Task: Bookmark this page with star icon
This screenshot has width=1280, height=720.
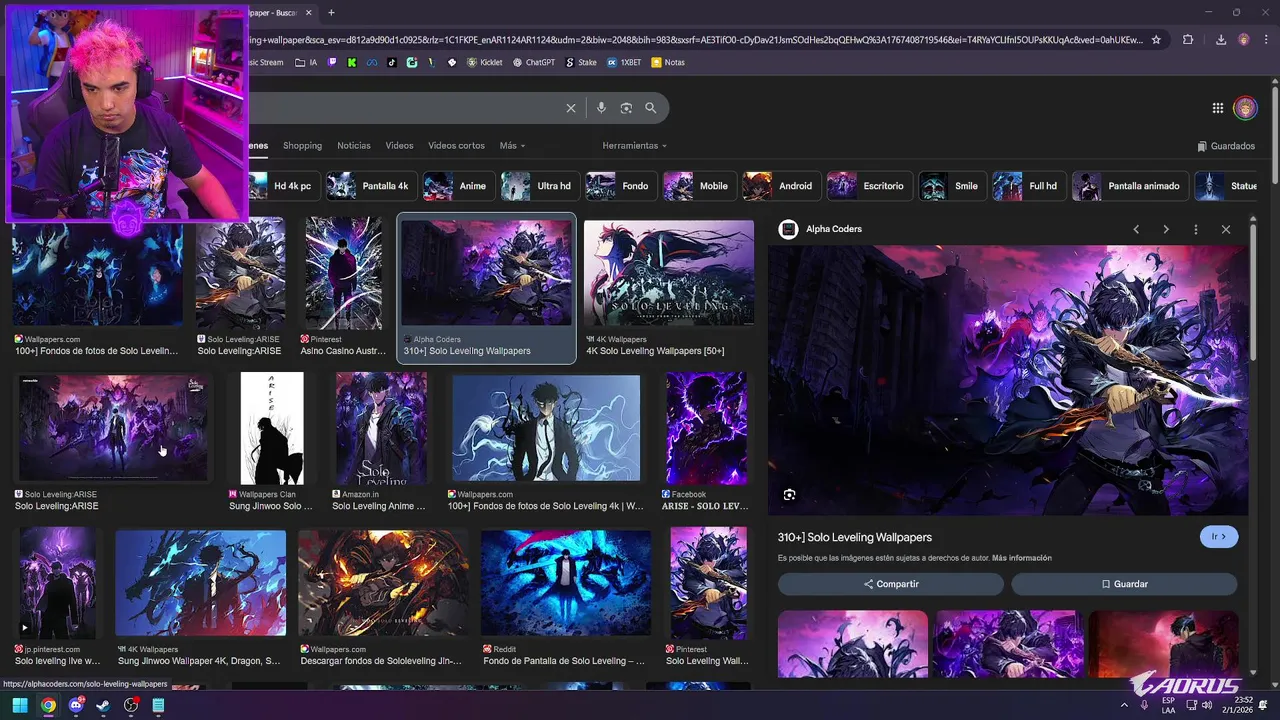Action: (x=1156, y=40)
